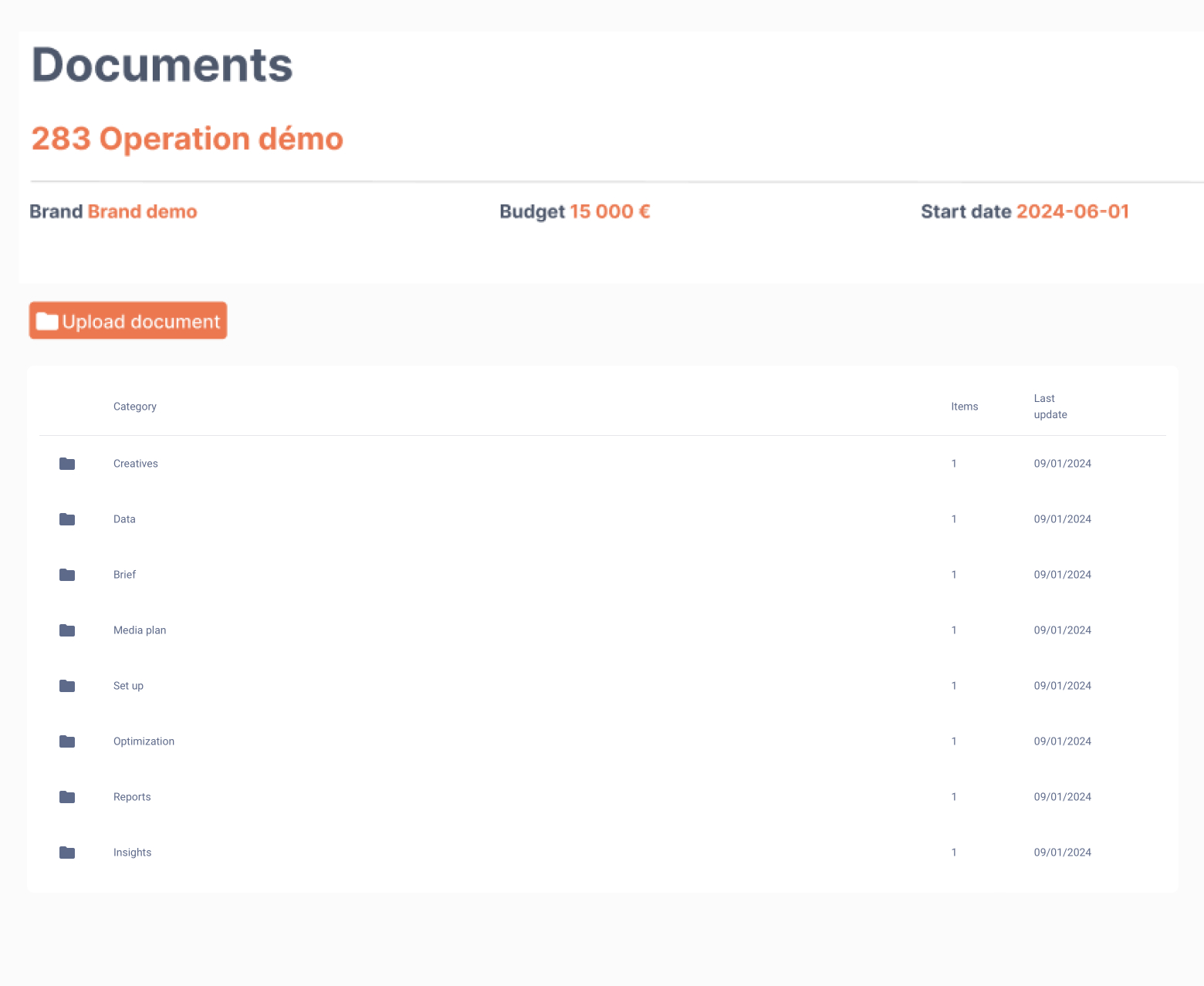1204x986 pixels.
Task: Open the Set up folder icon
Action: coord(67,686)
